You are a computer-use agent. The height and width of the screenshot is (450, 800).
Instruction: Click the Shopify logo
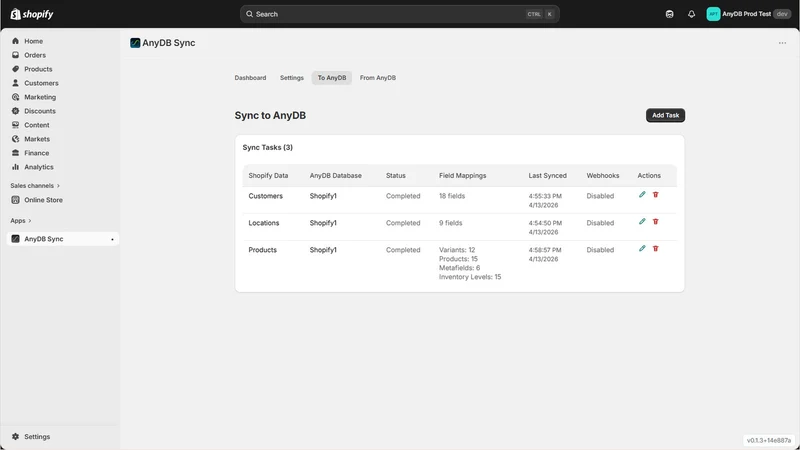click(32, 14)
